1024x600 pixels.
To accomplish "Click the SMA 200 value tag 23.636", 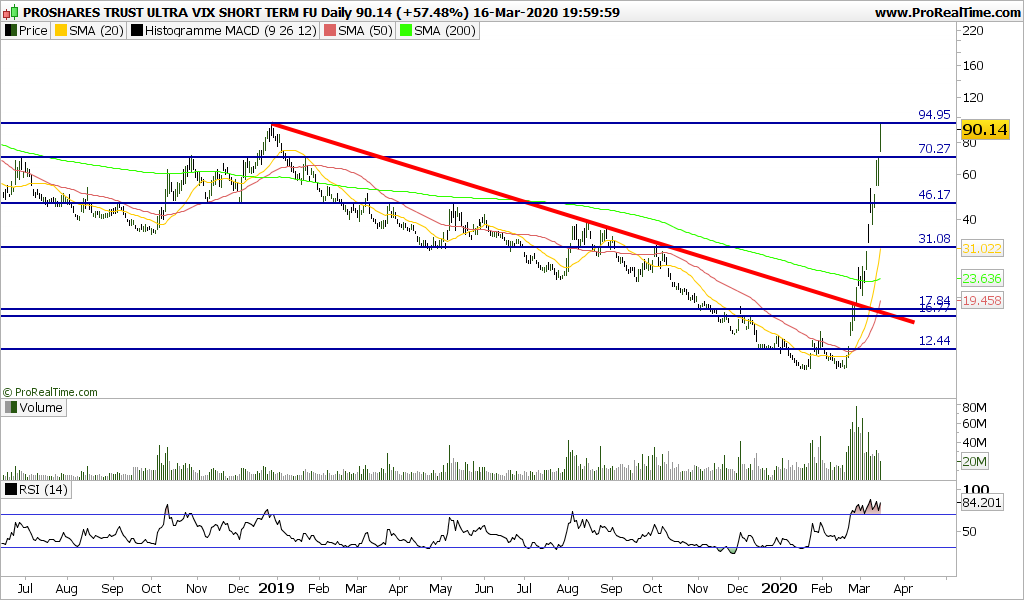I will pyautogui.click(x=982, y=279).
